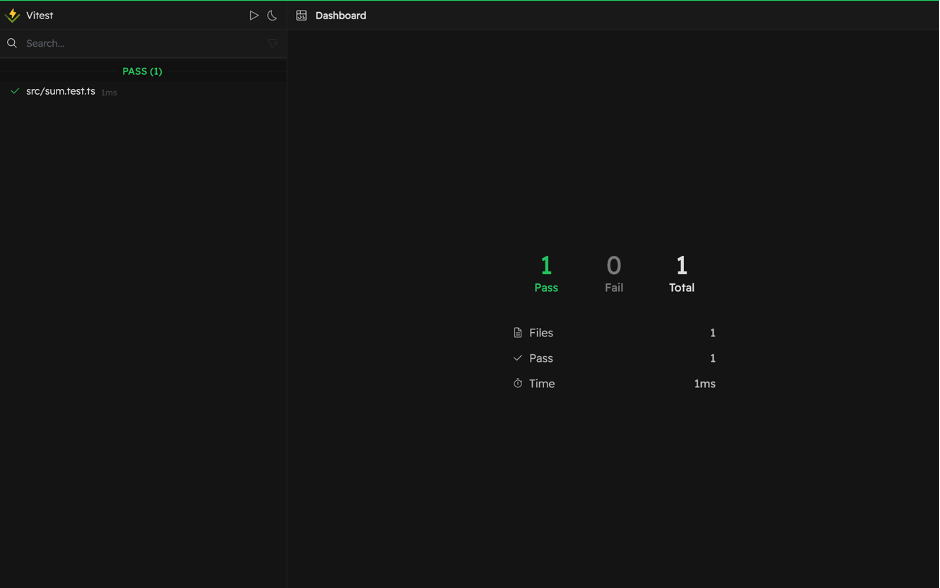Click the Vitest title text

coord(40,16)
